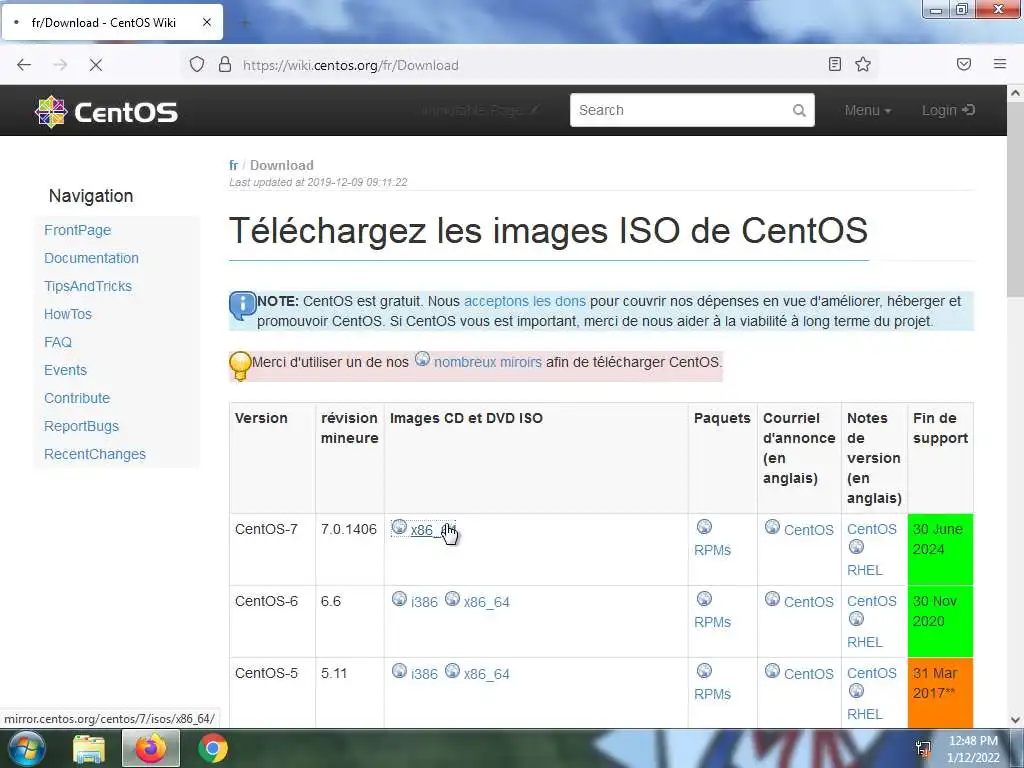
Task: Open RHEL release notes for CentOS-6
Action: 865,642
